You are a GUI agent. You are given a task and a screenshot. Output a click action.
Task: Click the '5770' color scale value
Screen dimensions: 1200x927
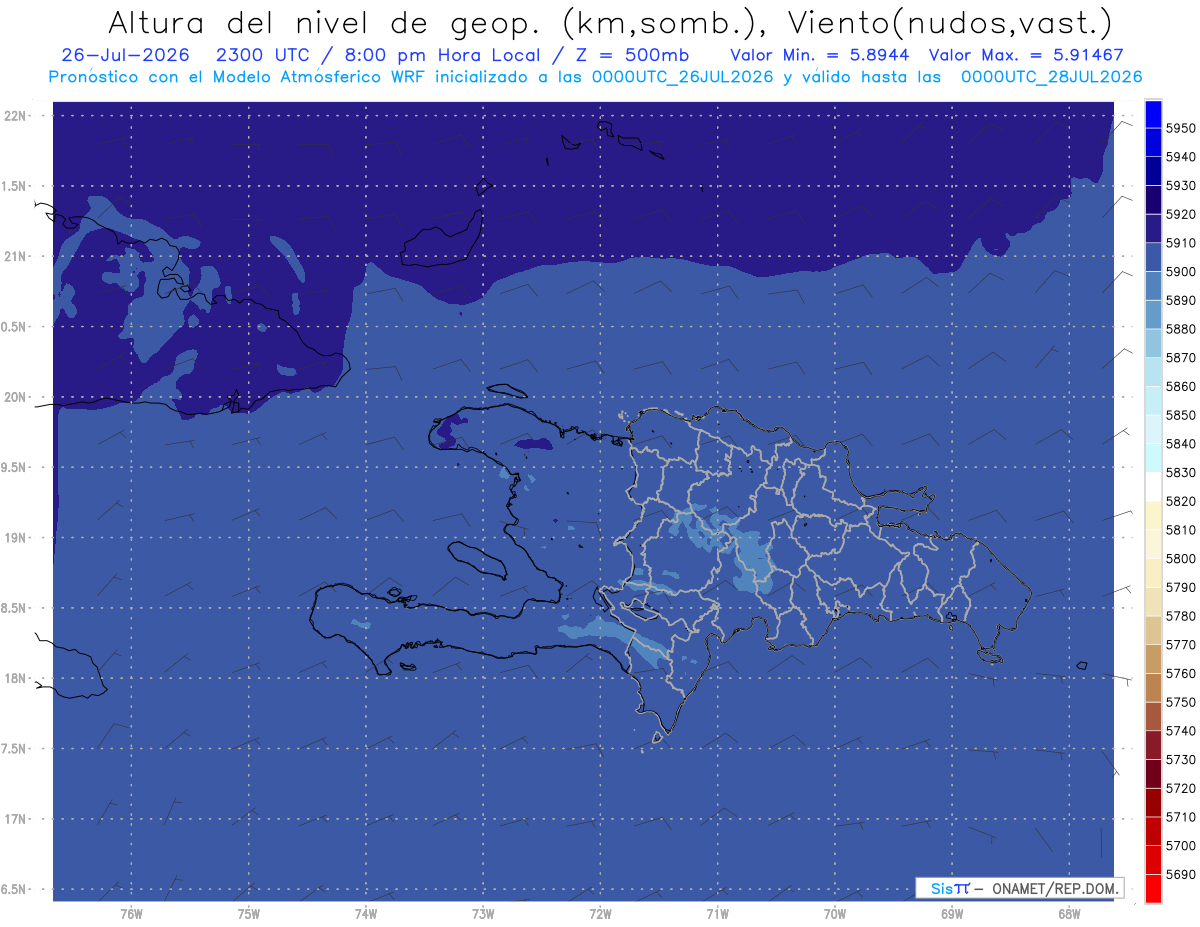[x=1181, y=645]
